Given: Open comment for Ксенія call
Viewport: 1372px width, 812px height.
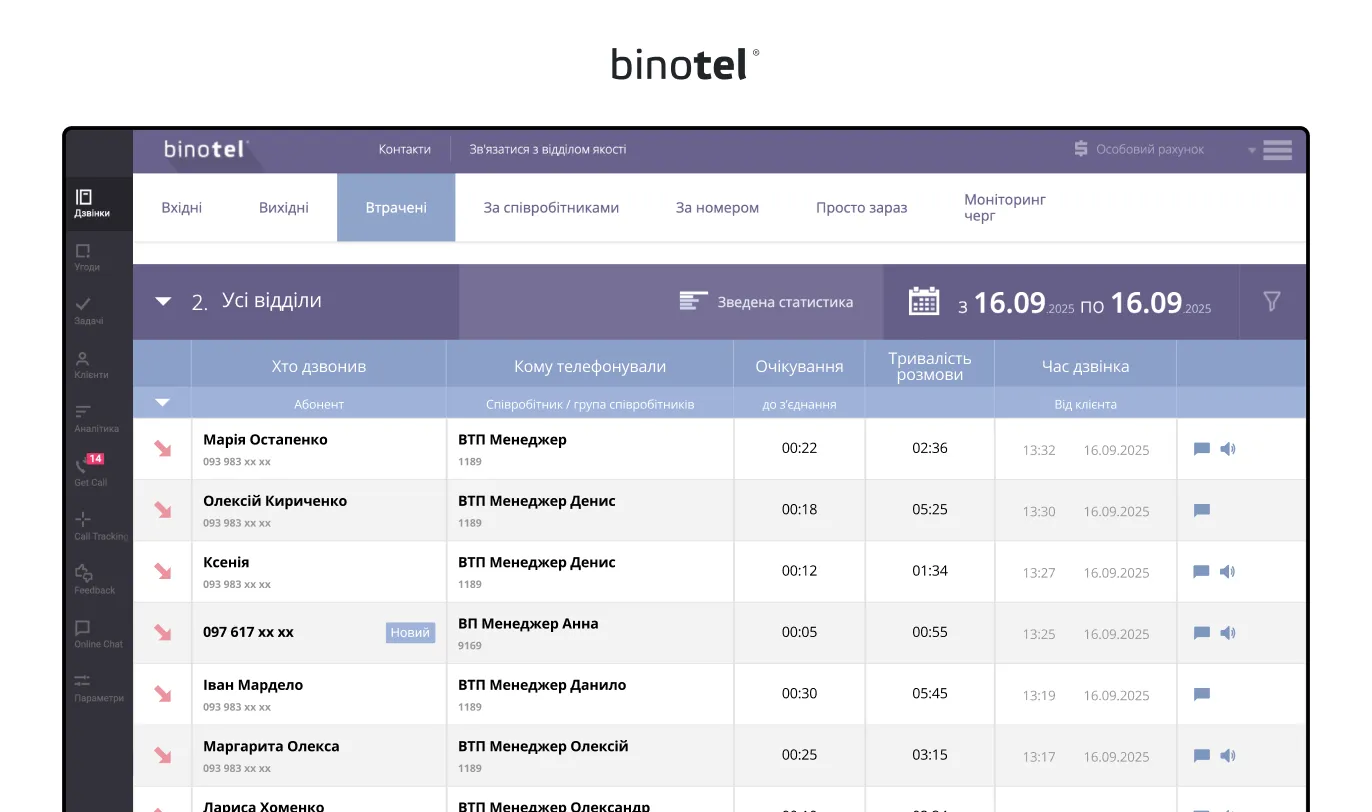Looking at the screenshot, I should [1202, 572].
